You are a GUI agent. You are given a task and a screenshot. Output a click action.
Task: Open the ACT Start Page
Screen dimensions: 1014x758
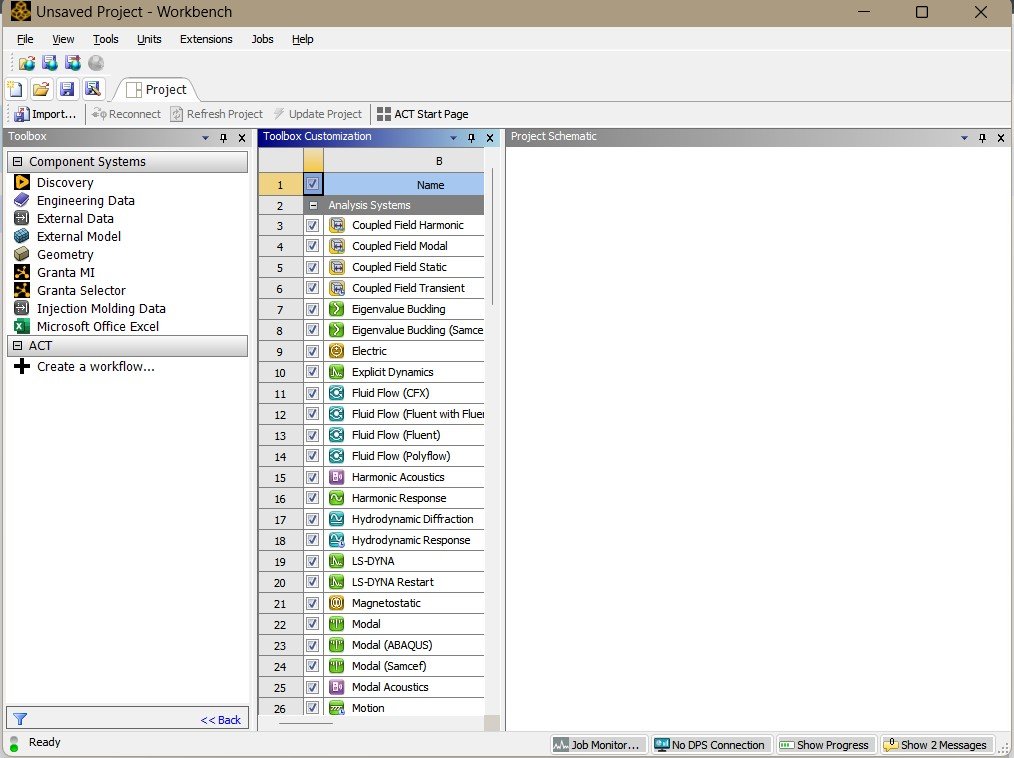coord(423,114)
